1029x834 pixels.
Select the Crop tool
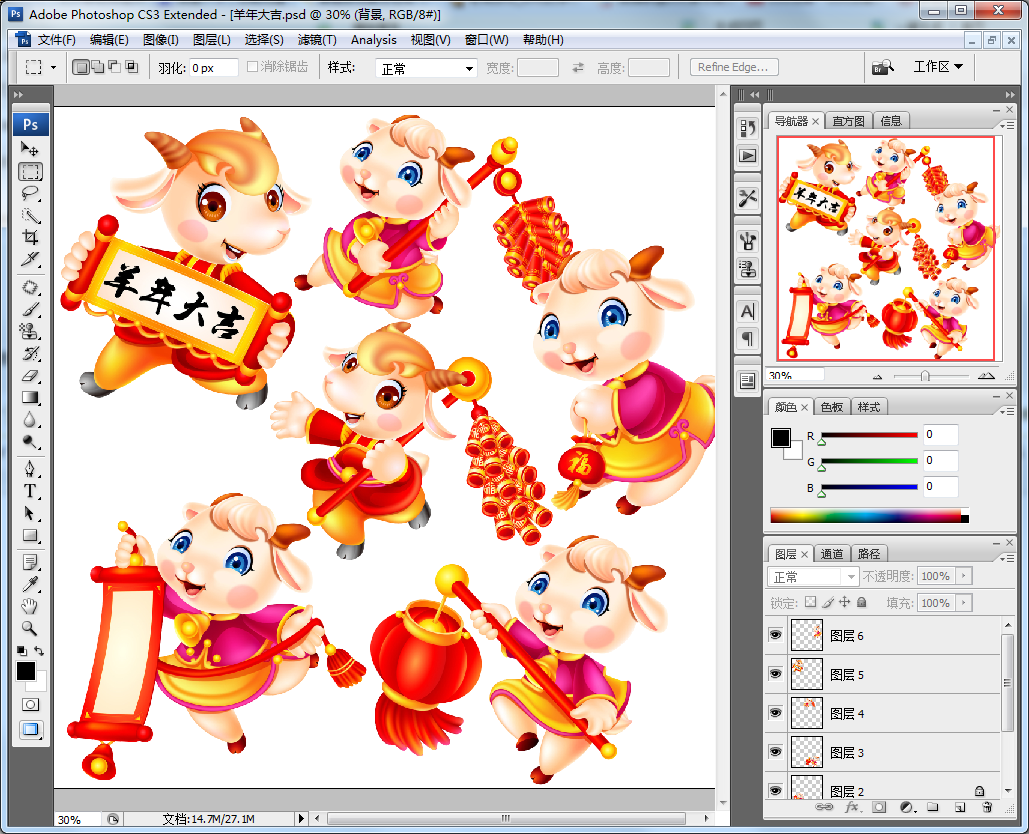coord(30,237)
